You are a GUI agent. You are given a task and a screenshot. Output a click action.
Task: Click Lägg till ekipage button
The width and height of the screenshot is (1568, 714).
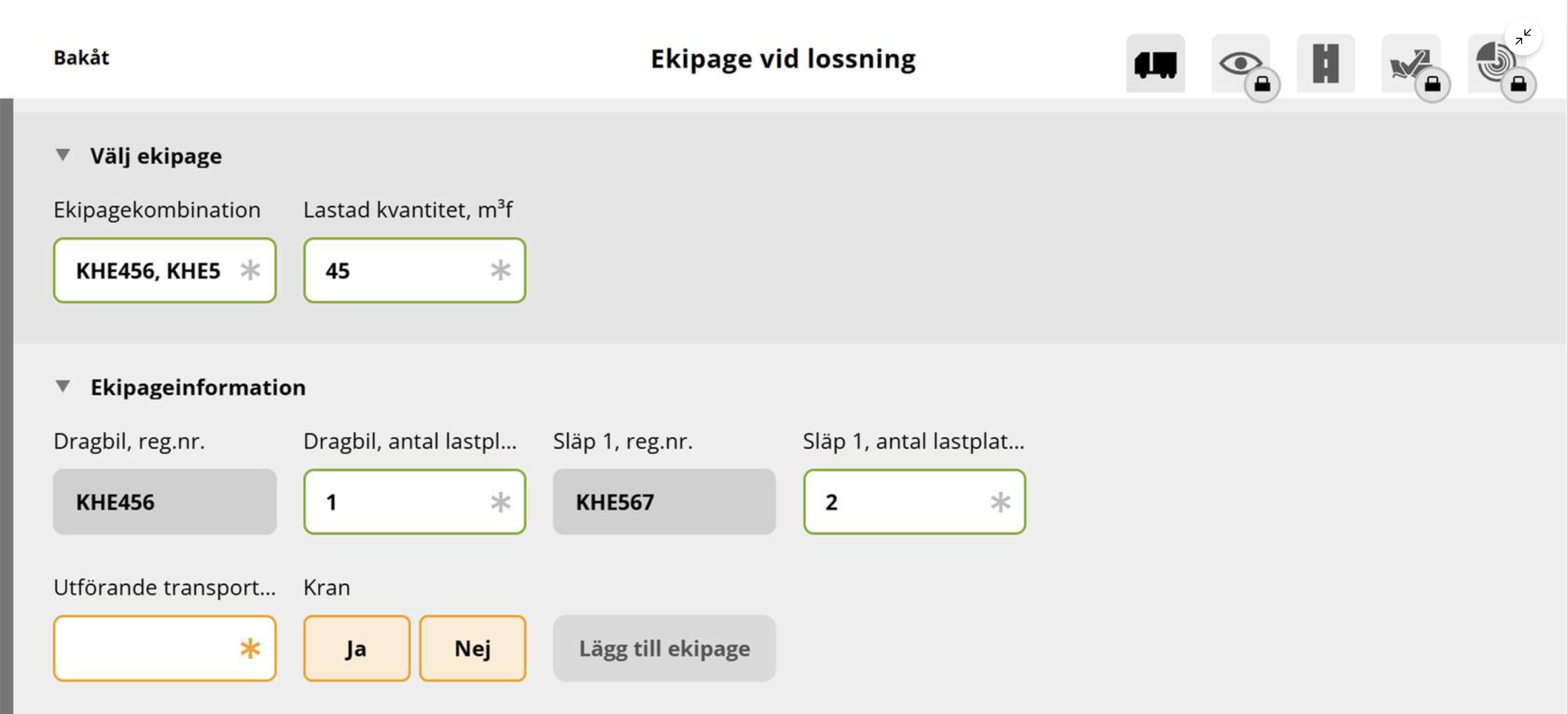tap(664, 648)
